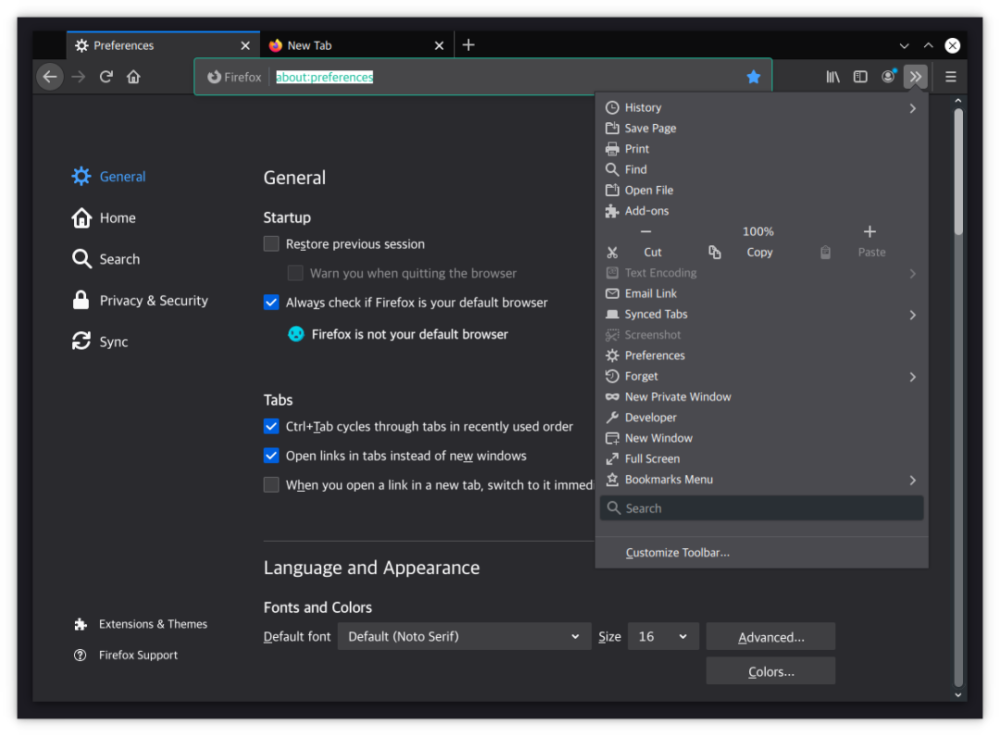The width and height of the screenshot is (1000, 736).
Task: Open the font Size dropdown
Action: (x=662, y=637)
